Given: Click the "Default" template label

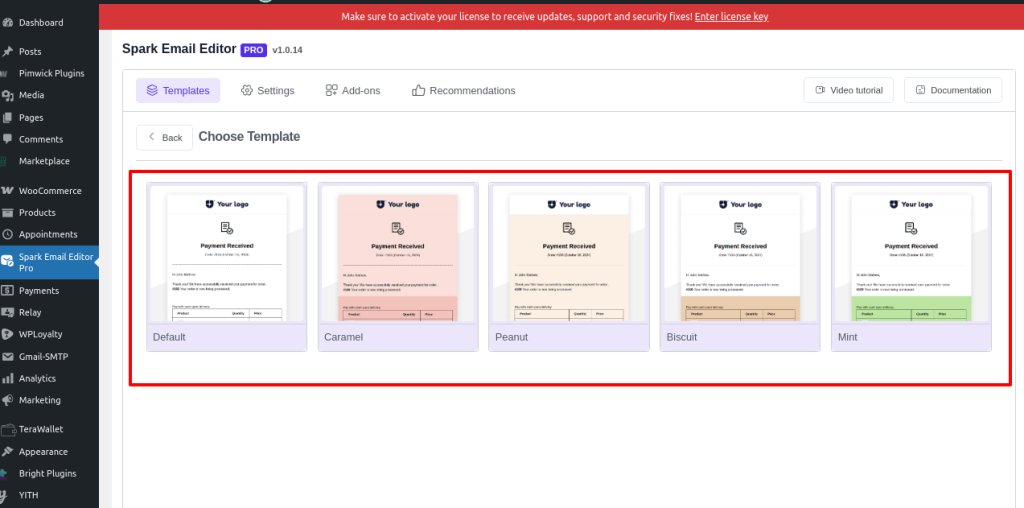Looking at the screenshot, I should click(x=169, y=337).
